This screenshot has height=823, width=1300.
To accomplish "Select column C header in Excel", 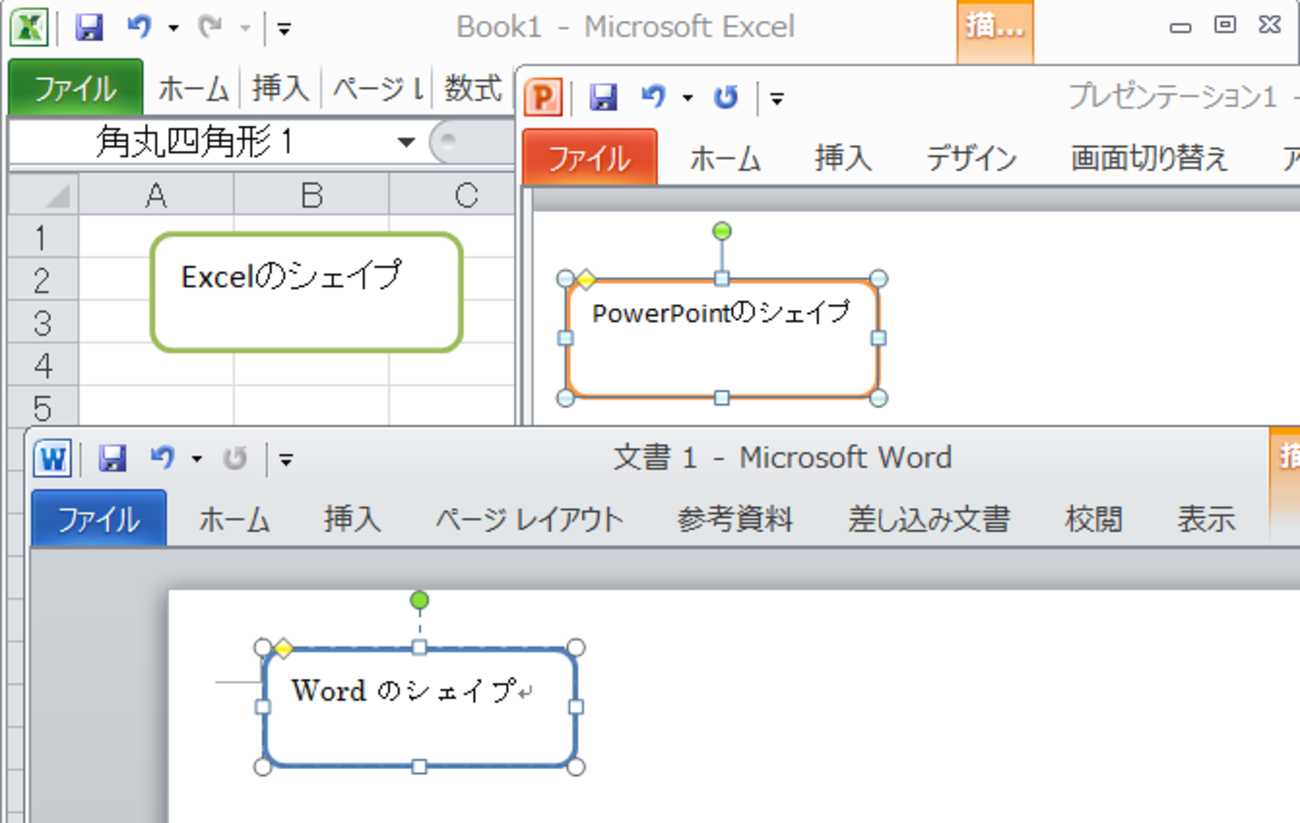I will [452, 195].
